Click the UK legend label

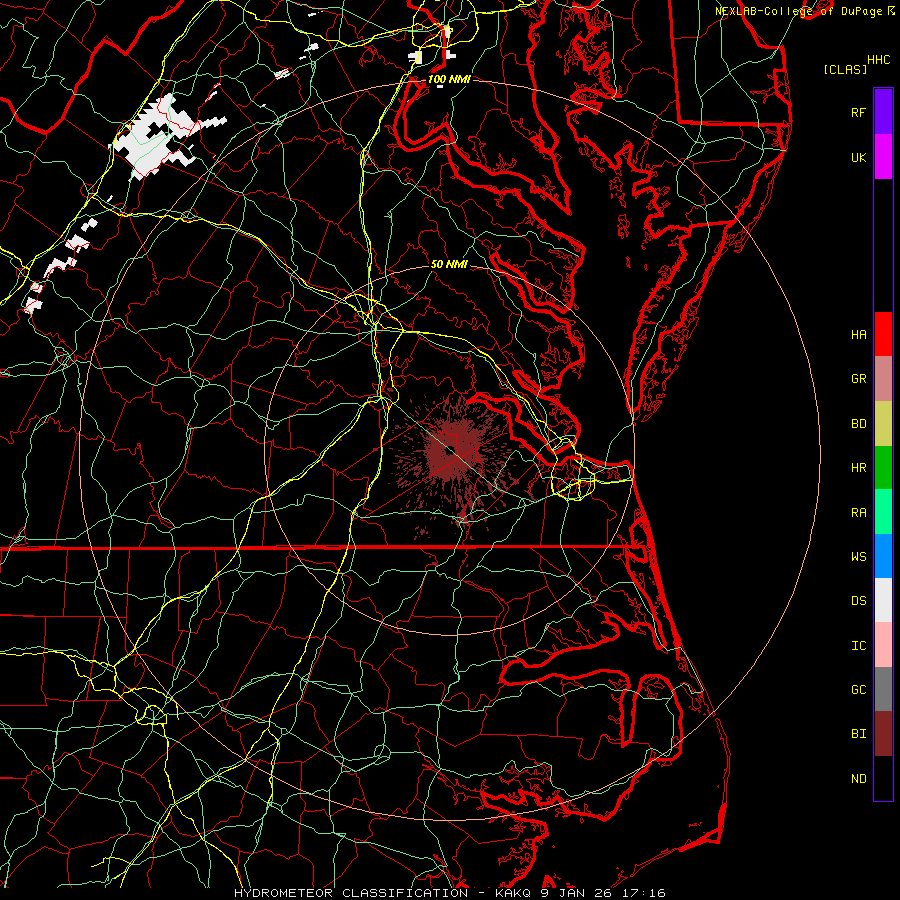coord(858,157)
